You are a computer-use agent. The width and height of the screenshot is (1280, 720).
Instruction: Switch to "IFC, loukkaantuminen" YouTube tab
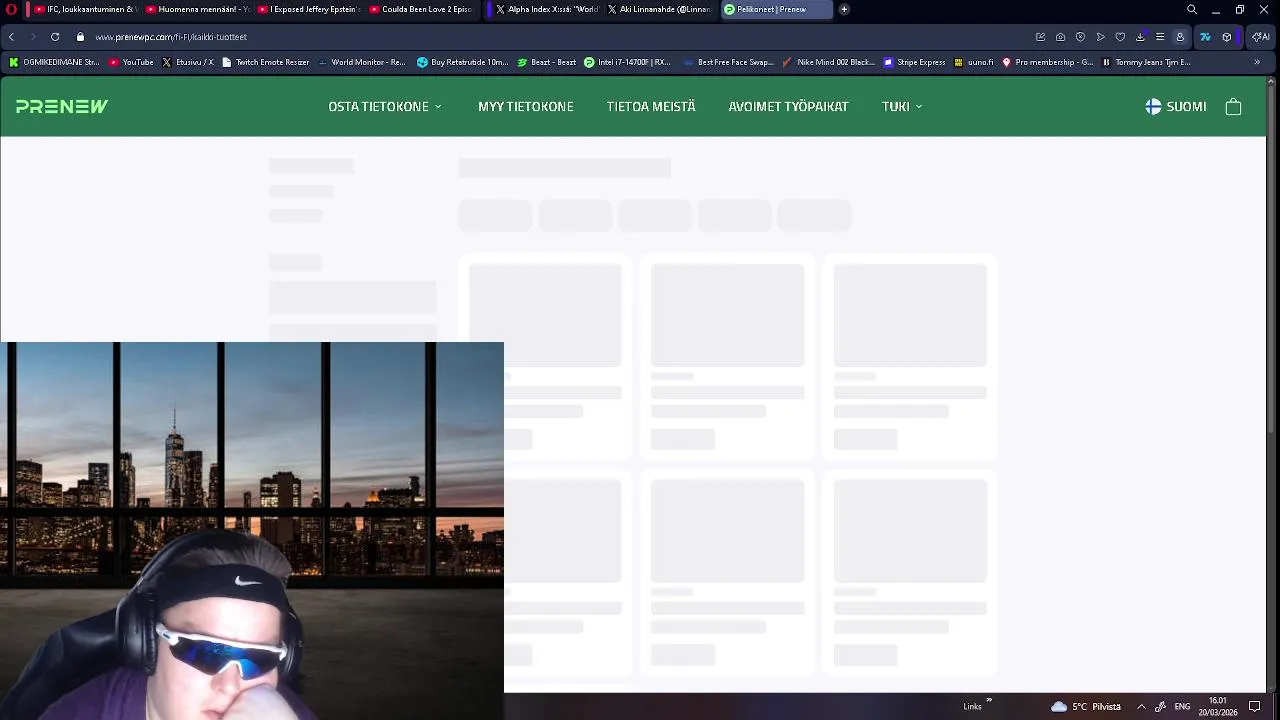85,9
